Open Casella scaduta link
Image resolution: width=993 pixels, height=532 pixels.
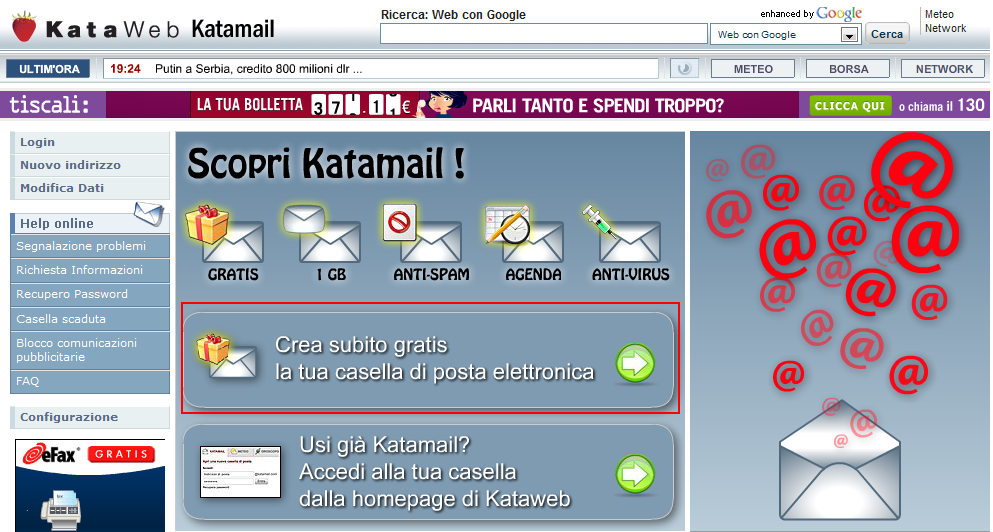90,319
